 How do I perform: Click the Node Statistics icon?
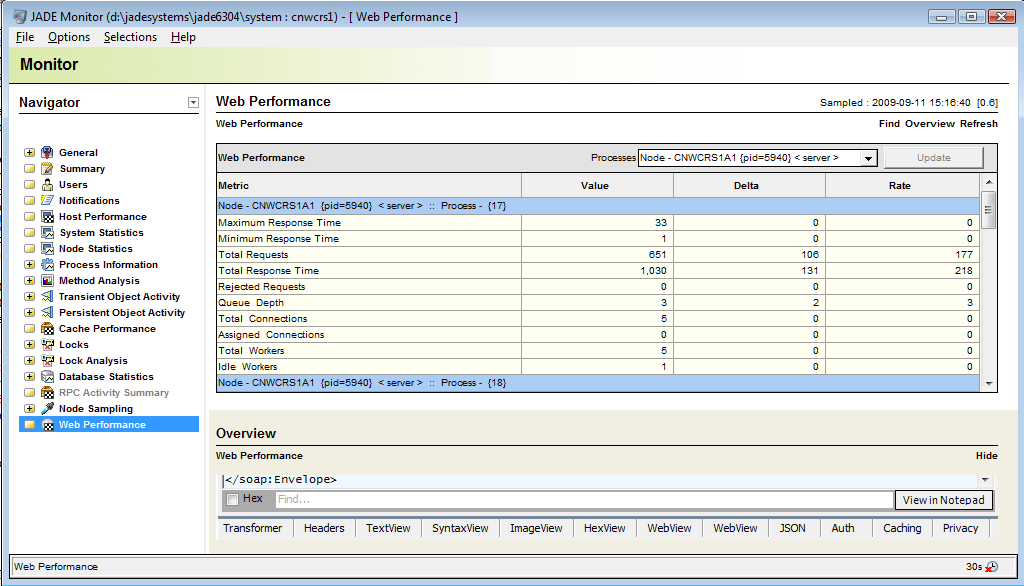pyautogui.click(x=47, y=248)
